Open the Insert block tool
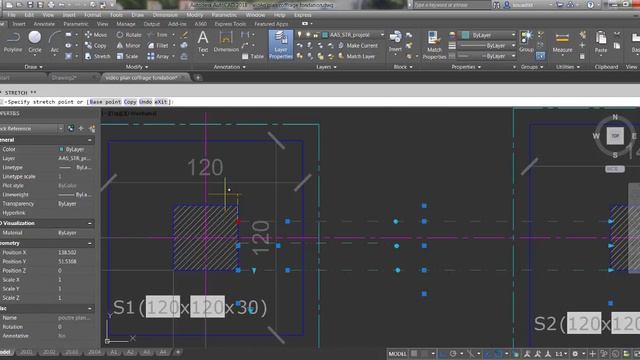640x360 pixels. pyautogui.click(x=395, y=42)
